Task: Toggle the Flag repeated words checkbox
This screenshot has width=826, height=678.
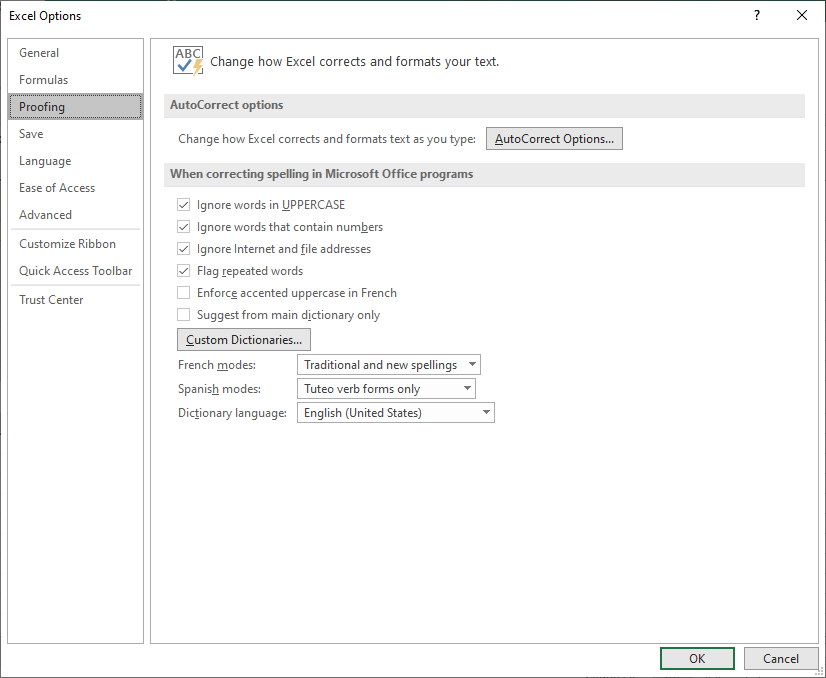Action: (184, 271)
